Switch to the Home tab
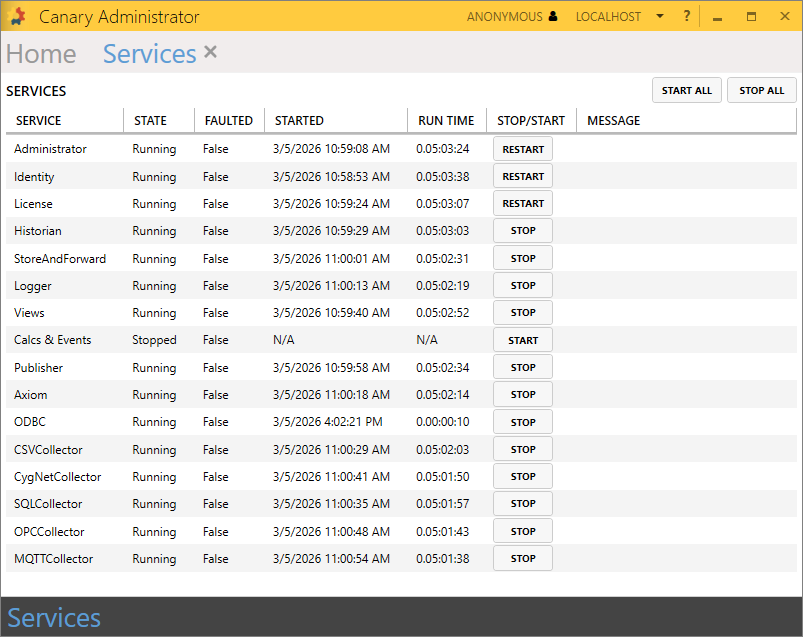The width and height of the screenshot is (803, 637). pos(41,54)
